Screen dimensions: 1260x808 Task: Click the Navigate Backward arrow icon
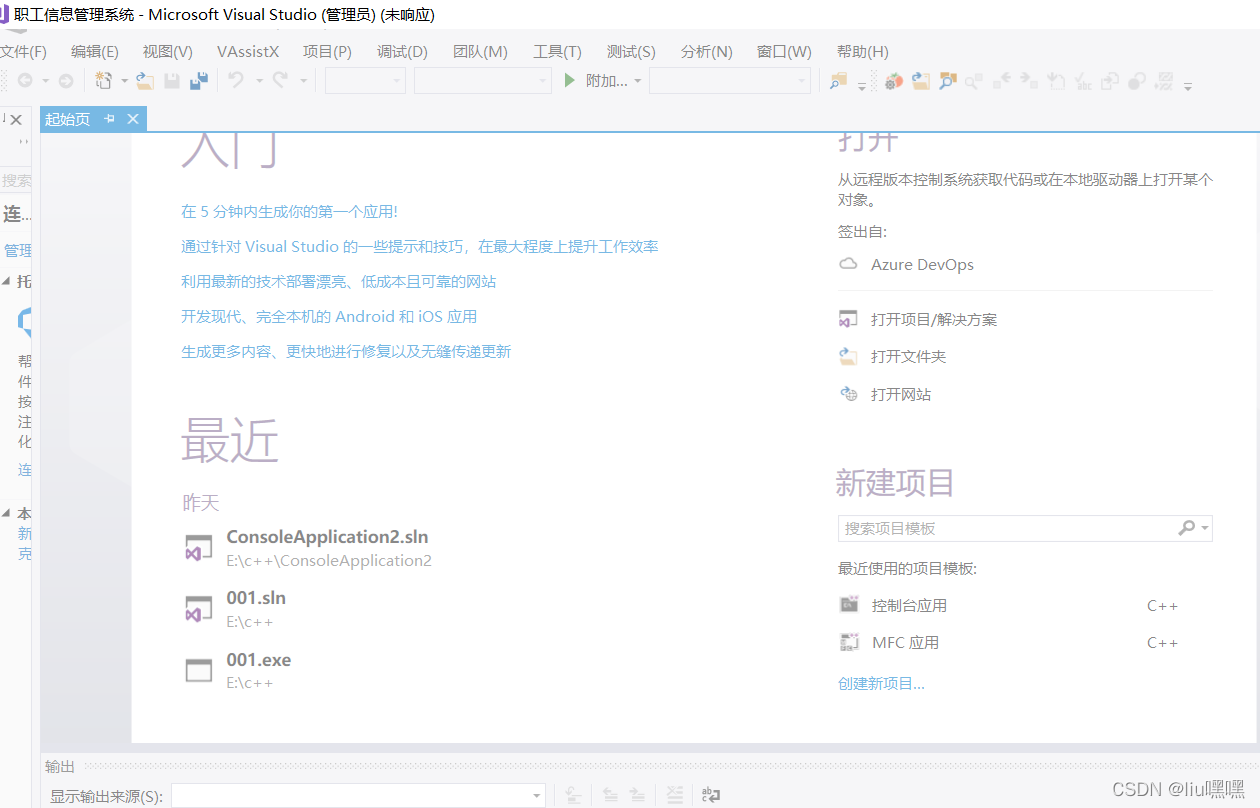24,81
